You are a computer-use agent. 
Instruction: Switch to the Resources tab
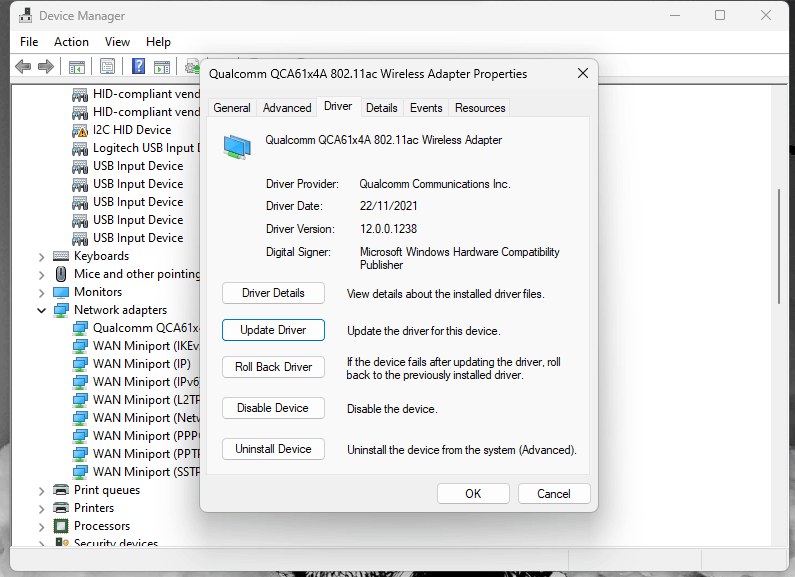tap(480, 108)
